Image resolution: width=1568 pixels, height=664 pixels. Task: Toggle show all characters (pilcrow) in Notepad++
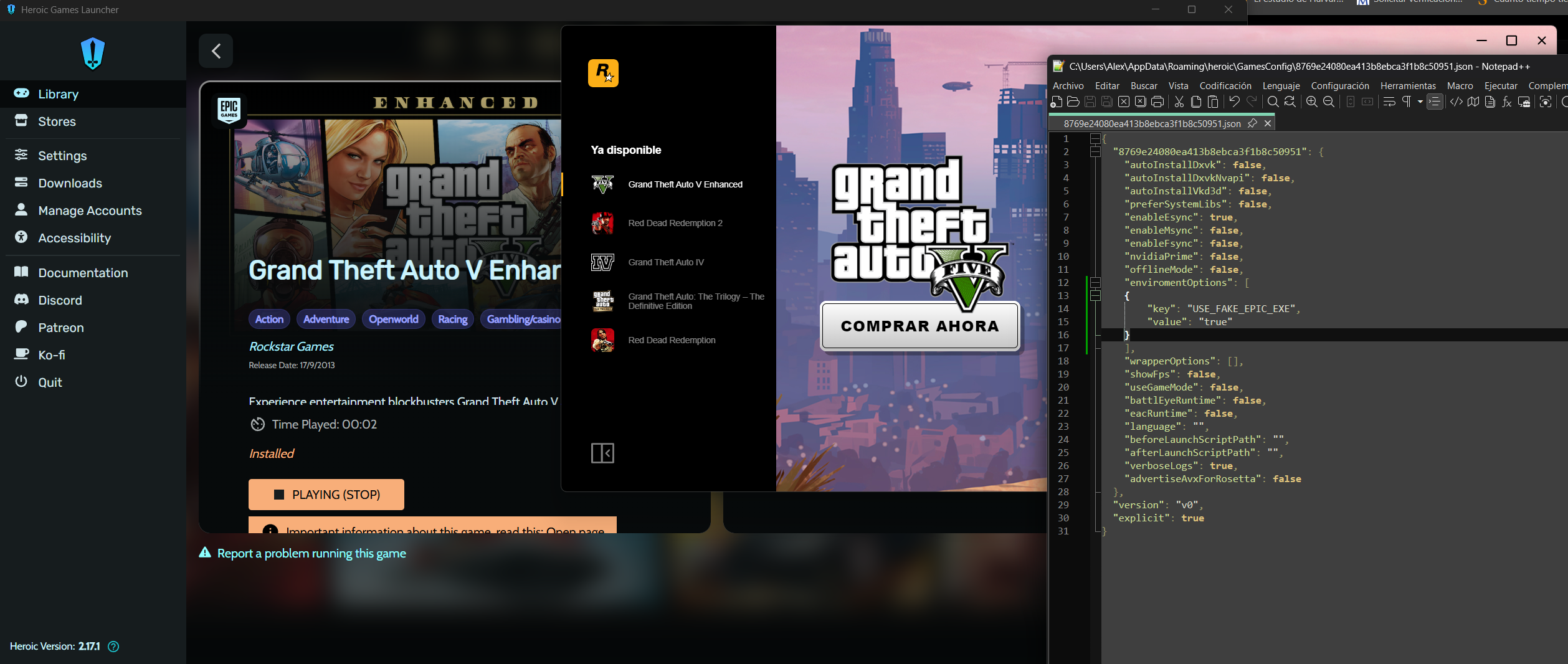tap(1407, 102)
